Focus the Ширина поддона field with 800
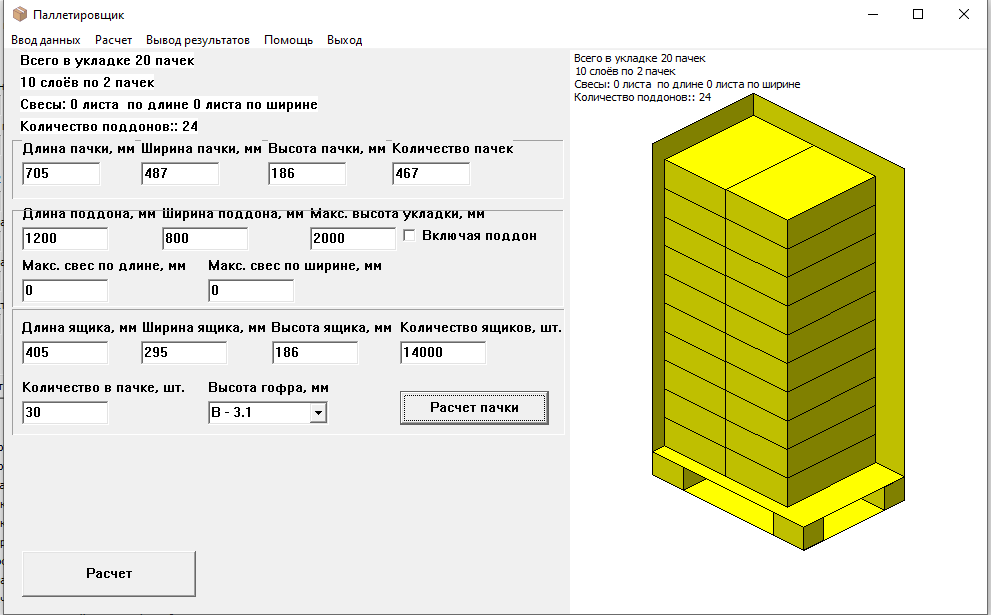The height and width of the screenshot is (615, 991). (205, 238)
